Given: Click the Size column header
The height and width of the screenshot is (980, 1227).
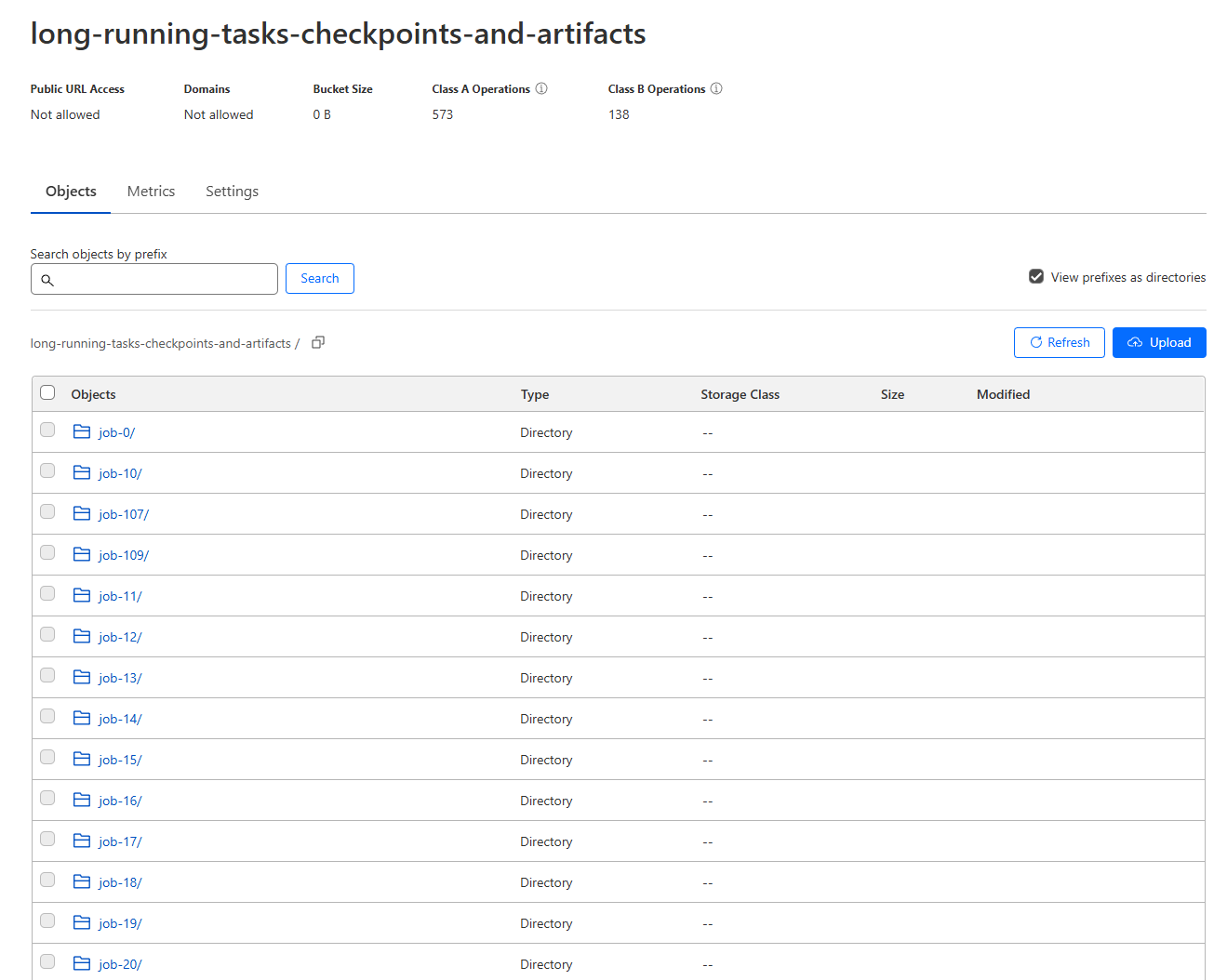Looking at the screenshot, I should tap(893, 394).
